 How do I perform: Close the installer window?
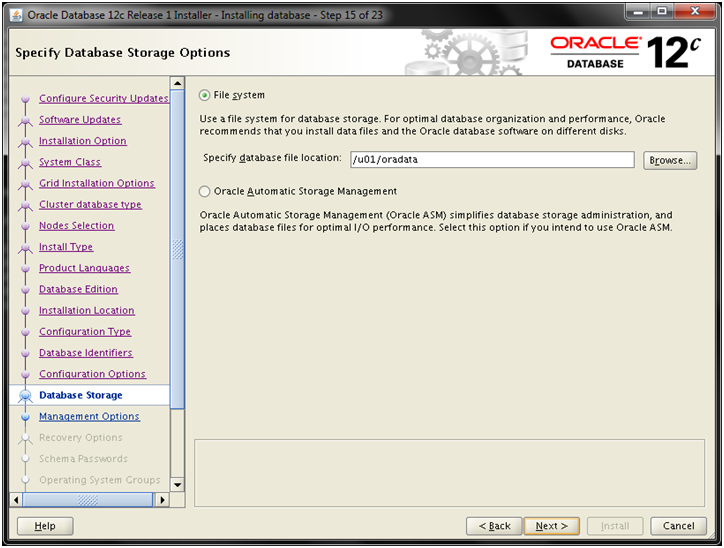click(695, 12)
